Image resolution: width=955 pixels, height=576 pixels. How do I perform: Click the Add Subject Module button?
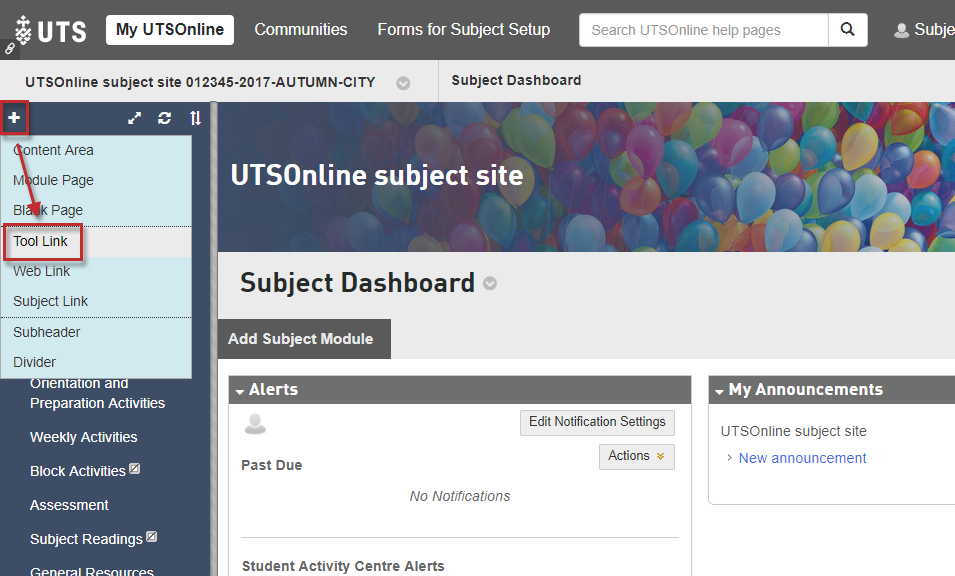coord(301,339)
